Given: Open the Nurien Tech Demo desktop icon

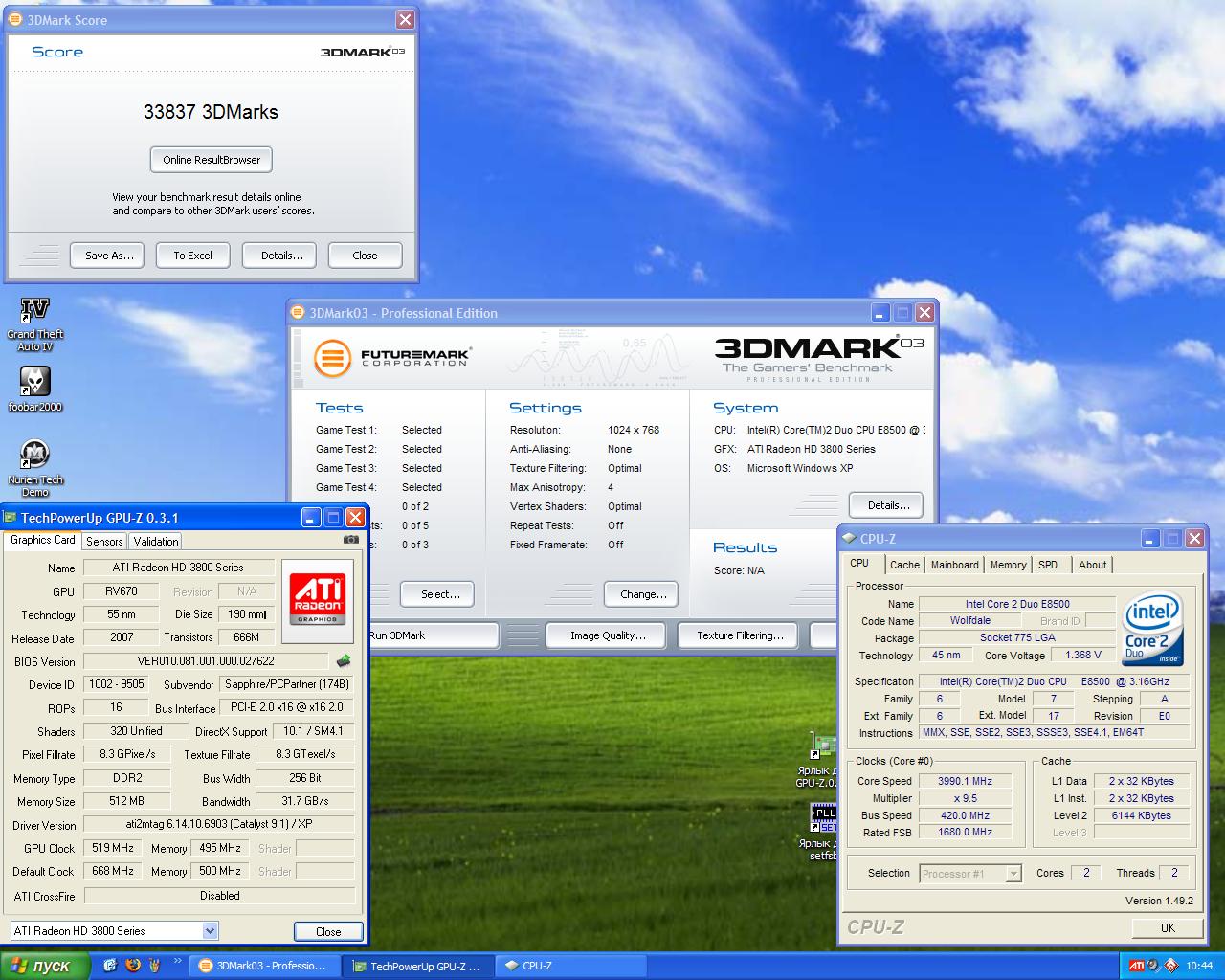Looking at the screenshot, I should pyautogui.click(x=34, y=468).
